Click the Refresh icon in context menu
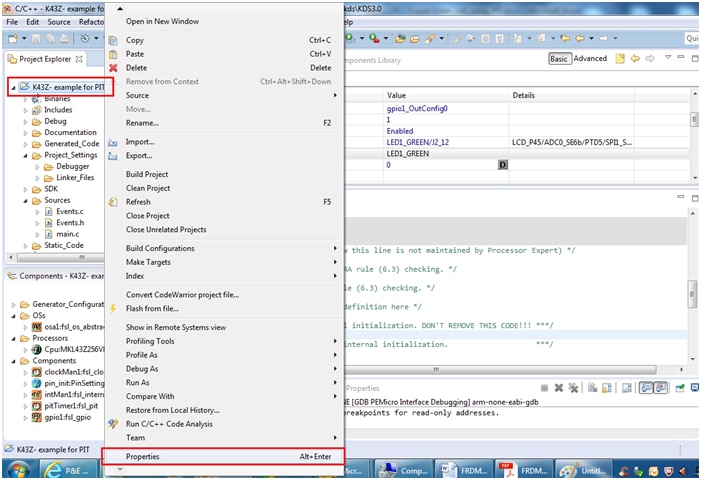The width and height of the screenshot is (701, 480). point(113,202)
